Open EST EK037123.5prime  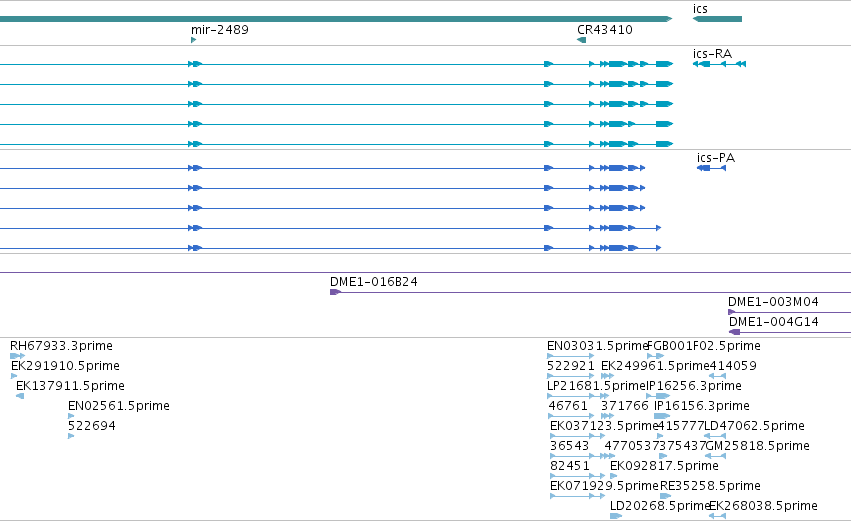point(604,426)
